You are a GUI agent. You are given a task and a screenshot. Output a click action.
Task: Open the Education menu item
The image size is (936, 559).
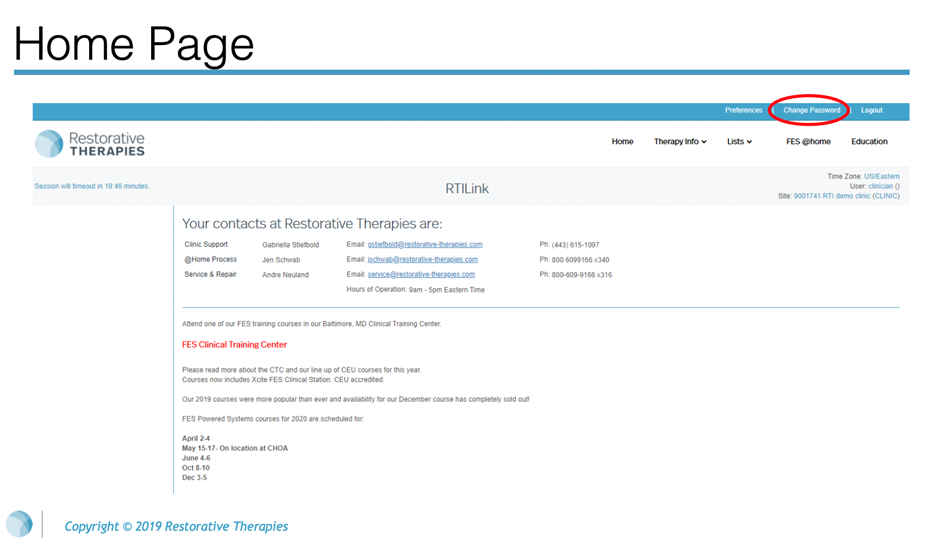[869, 142]
